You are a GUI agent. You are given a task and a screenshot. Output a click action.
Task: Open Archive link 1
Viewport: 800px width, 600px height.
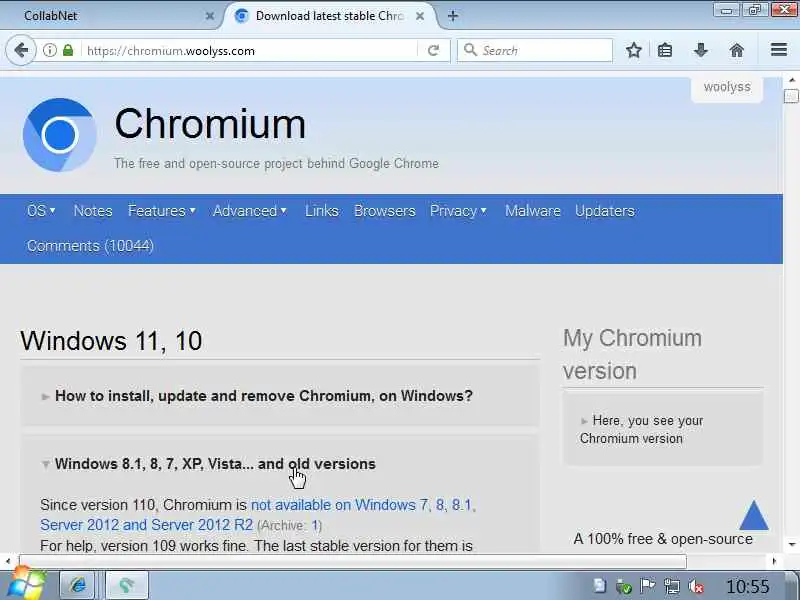pos(315,526)
